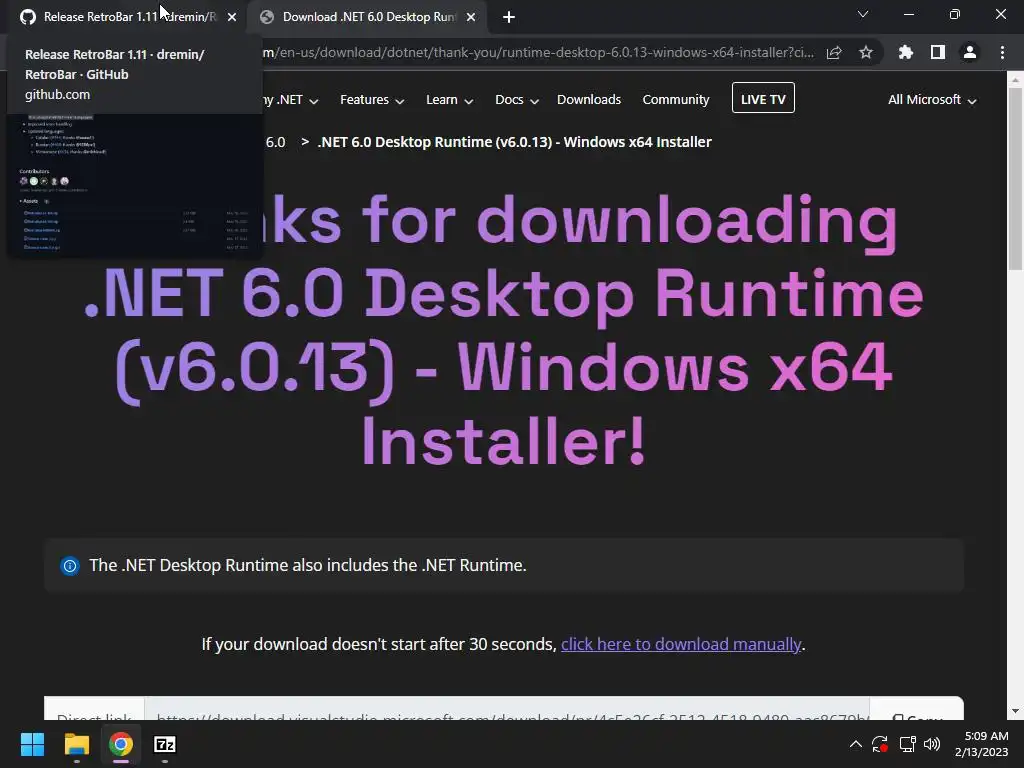Click 'click here to download manually' link
Image resolution: width=1024 pixels, height=768 pixels.
pyautogui.click(x=680, y=645)
